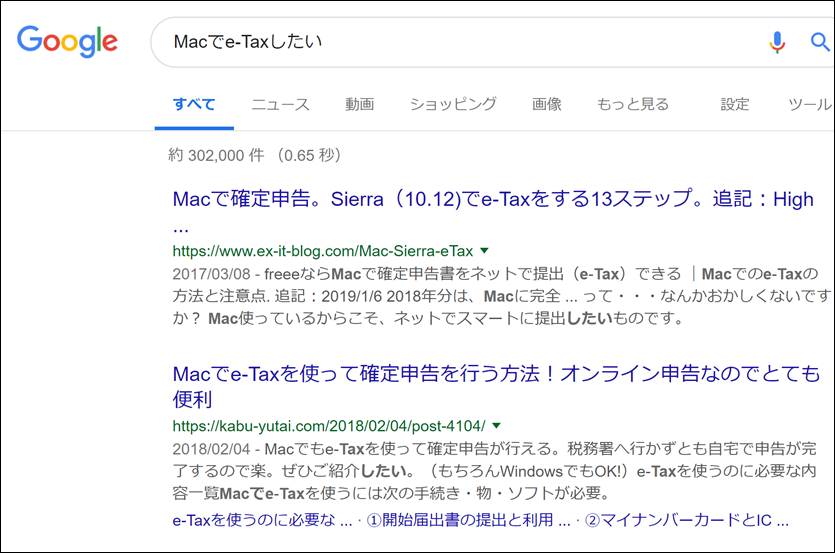Expand the もっと見る menu

(x=633, y=104)
